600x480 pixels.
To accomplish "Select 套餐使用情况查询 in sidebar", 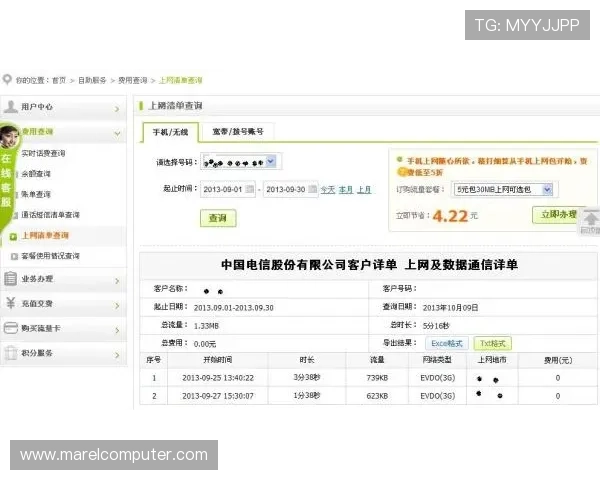I will coord(50,256).
